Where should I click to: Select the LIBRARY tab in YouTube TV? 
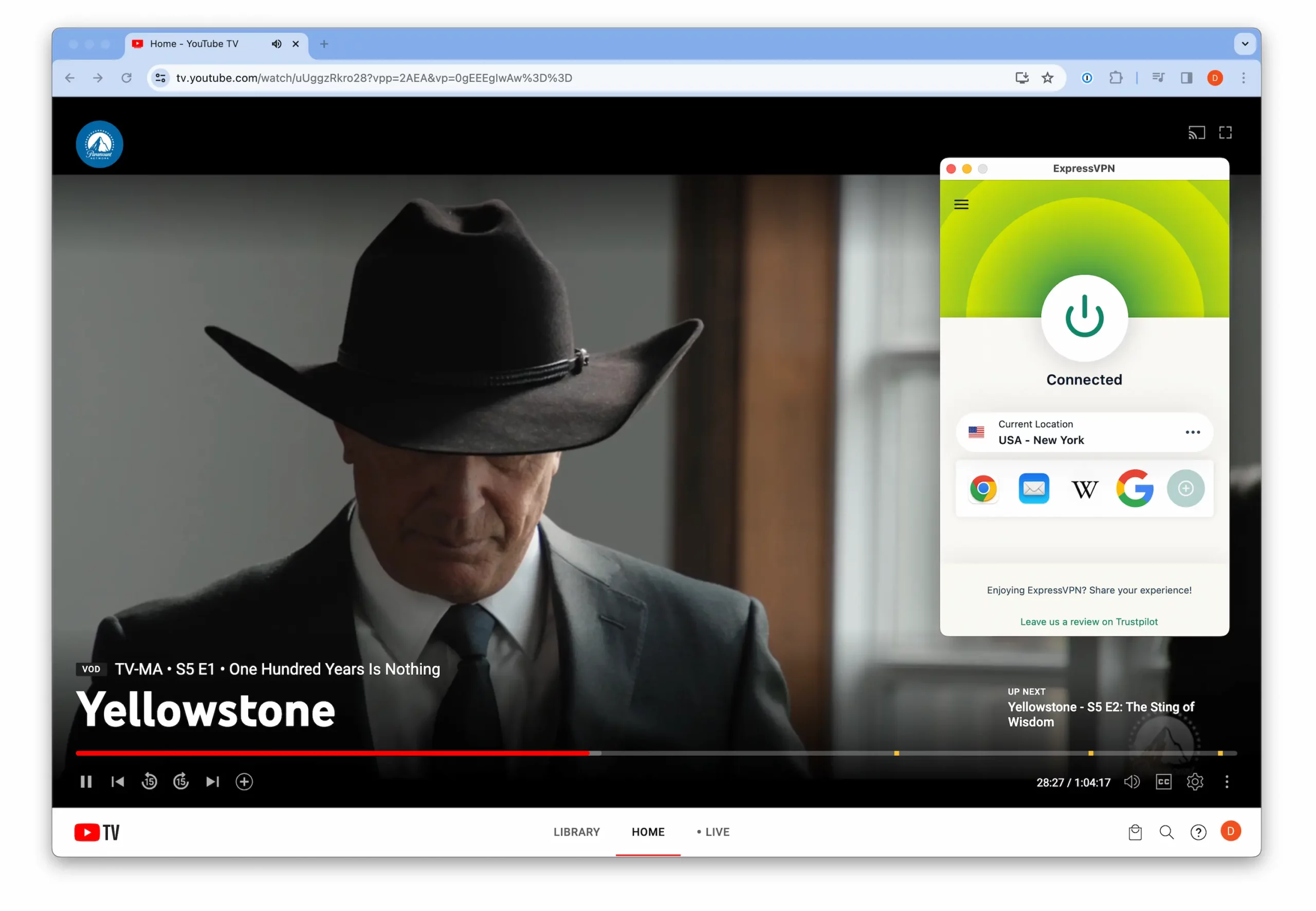click(578, 832)
